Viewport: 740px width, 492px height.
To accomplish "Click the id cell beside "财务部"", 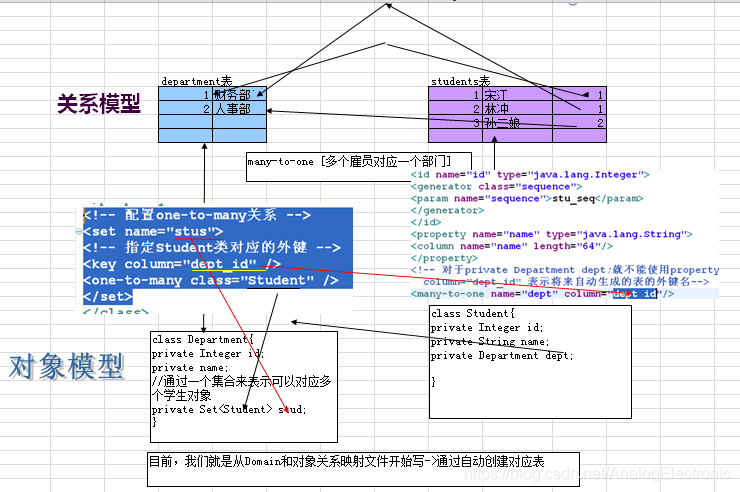I will pos(185,95).
